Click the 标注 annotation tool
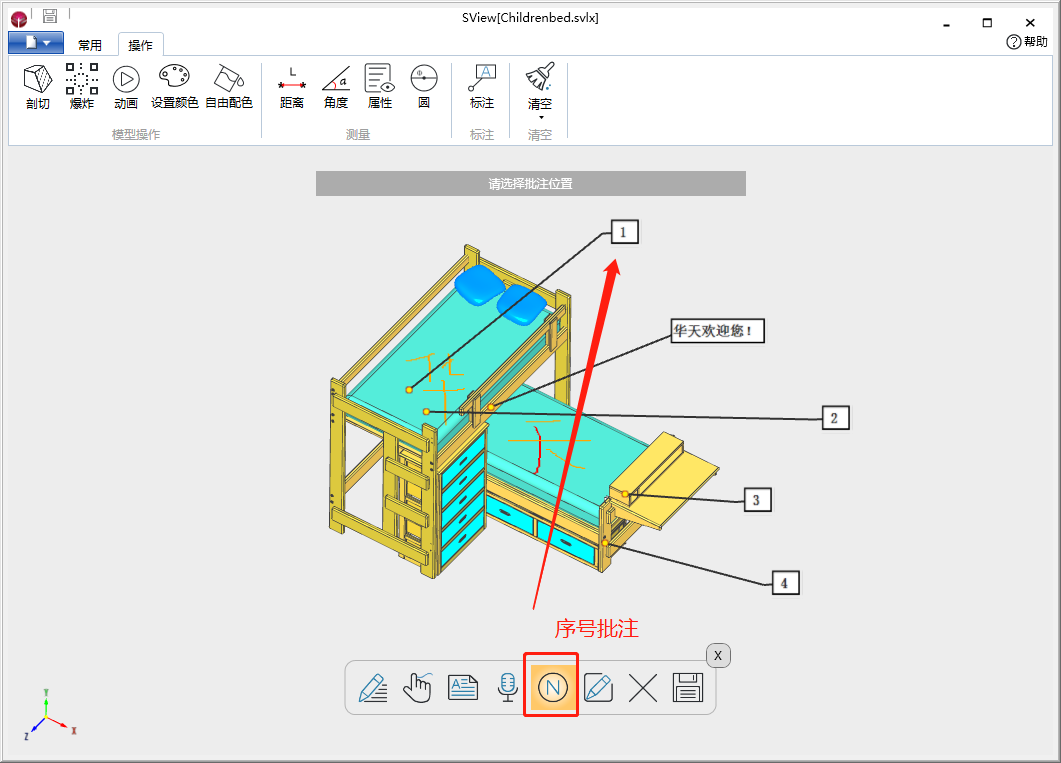 (x=482, y=87)
